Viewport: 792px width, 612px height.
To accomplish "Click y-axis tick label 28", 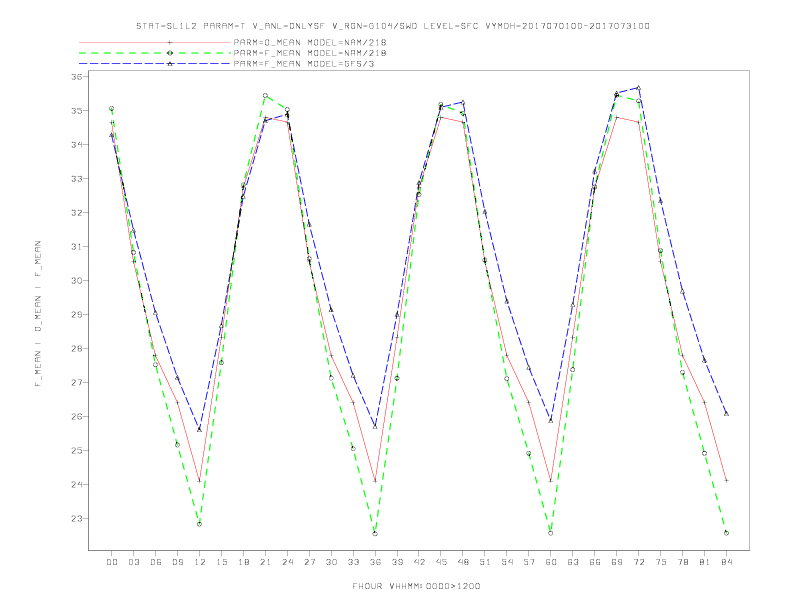I will tap(77, 348).
